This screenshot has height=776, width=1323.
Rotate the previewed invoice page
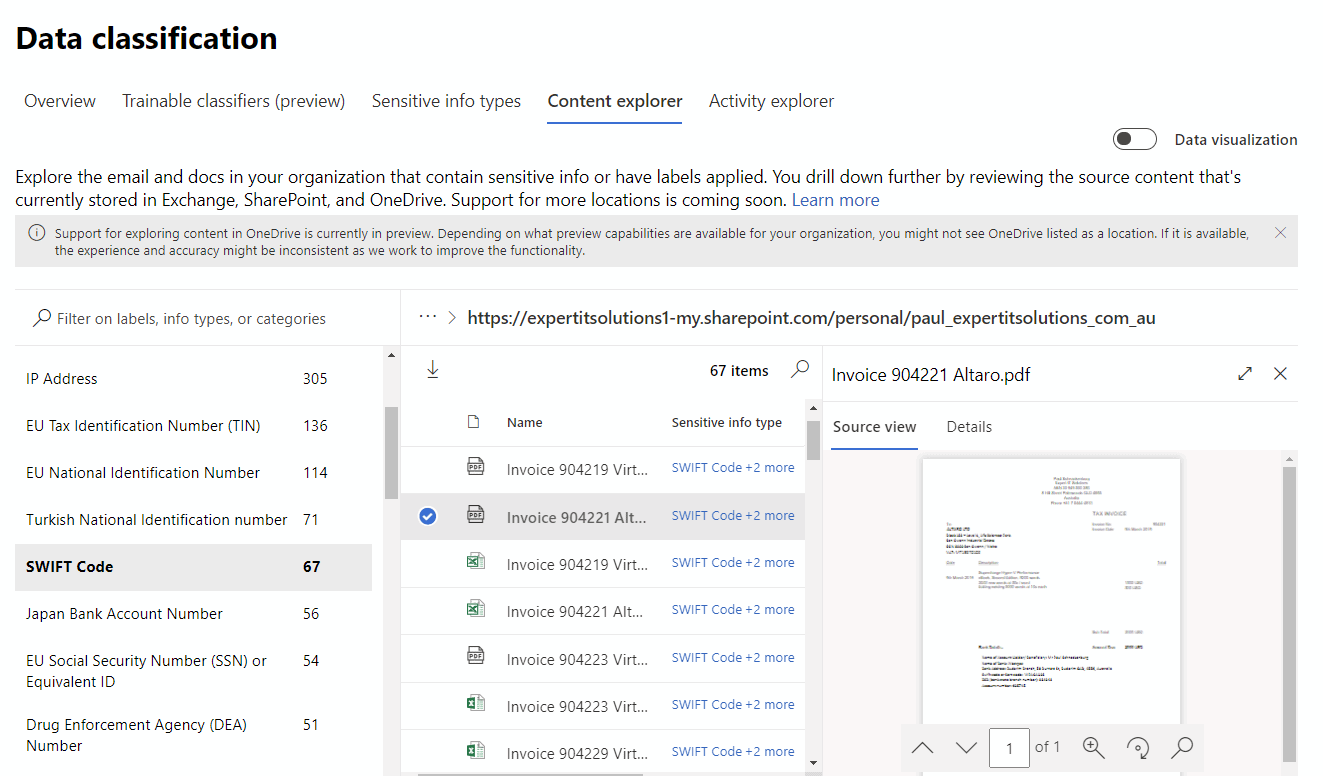click(x=1138, y=747)
